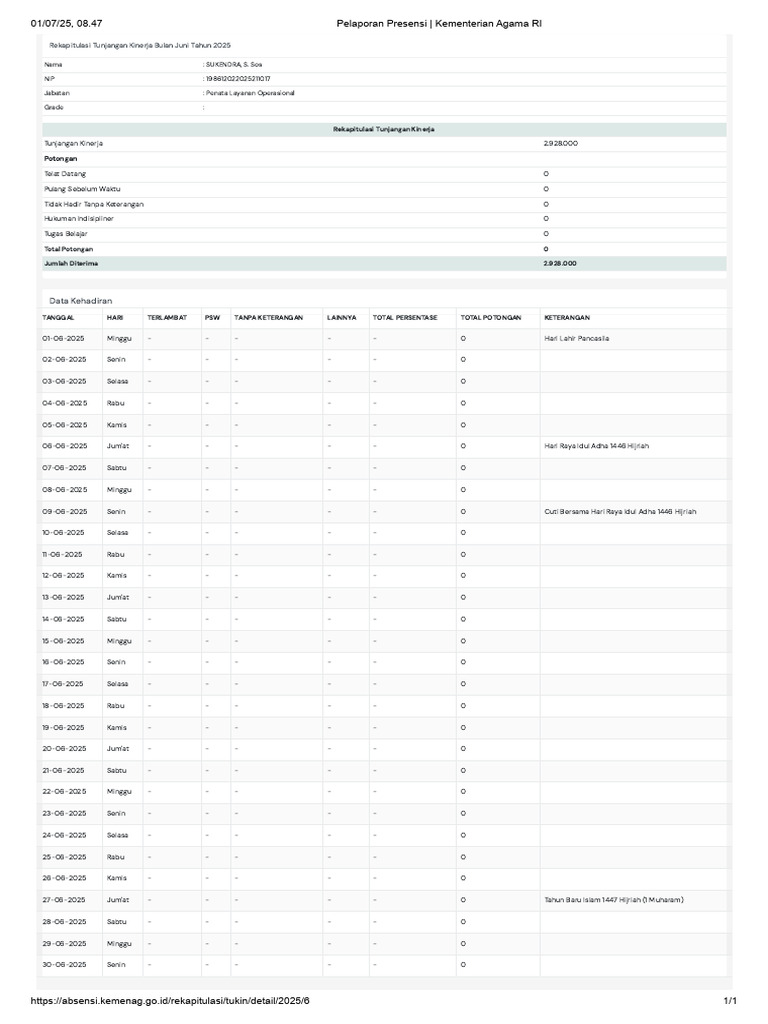Click the date cell 06-06-2025

click(65, 446)
